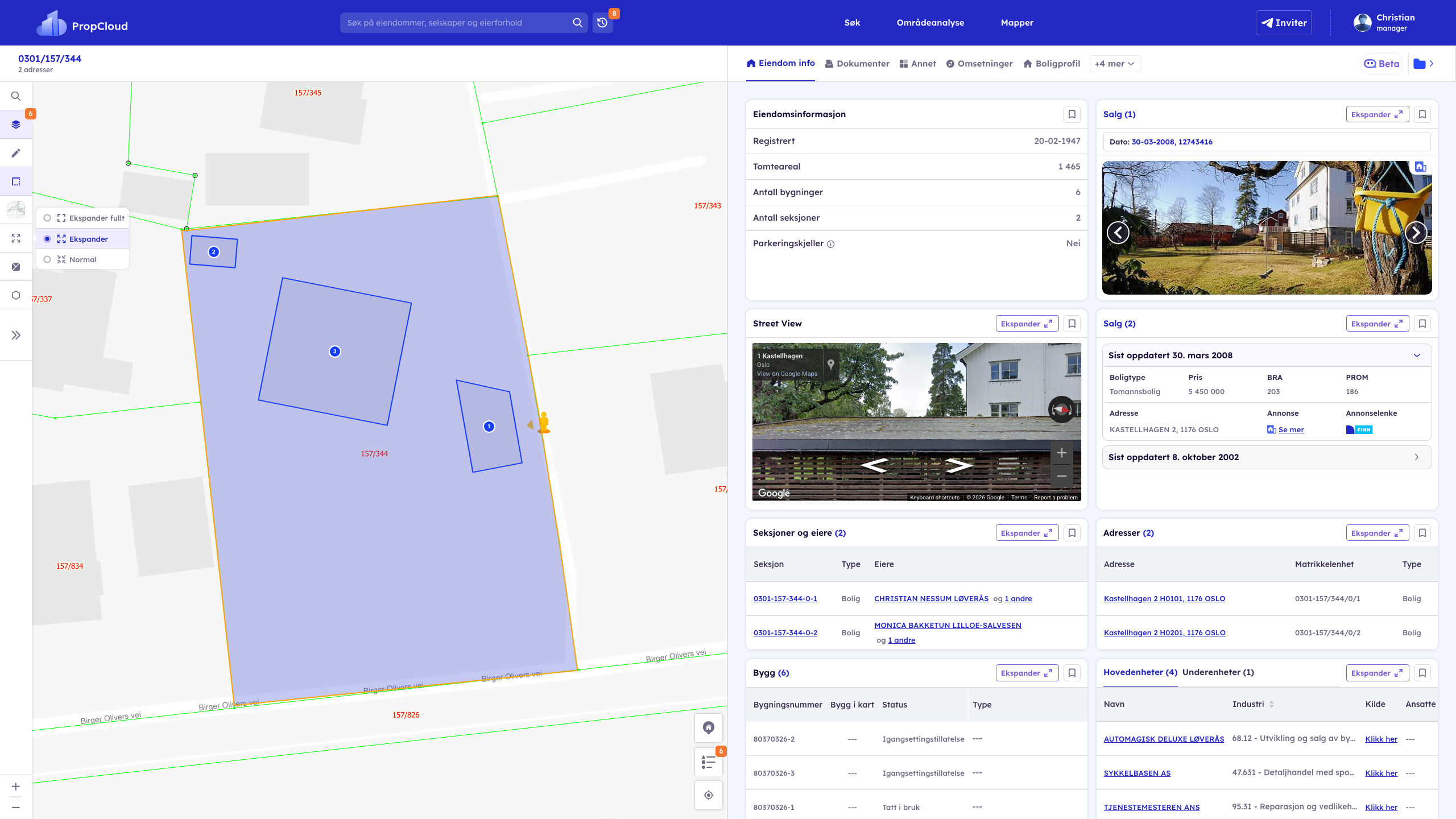Click the PropCloud logo
This screenshot has width=1456, height=819.
[82, 23]
